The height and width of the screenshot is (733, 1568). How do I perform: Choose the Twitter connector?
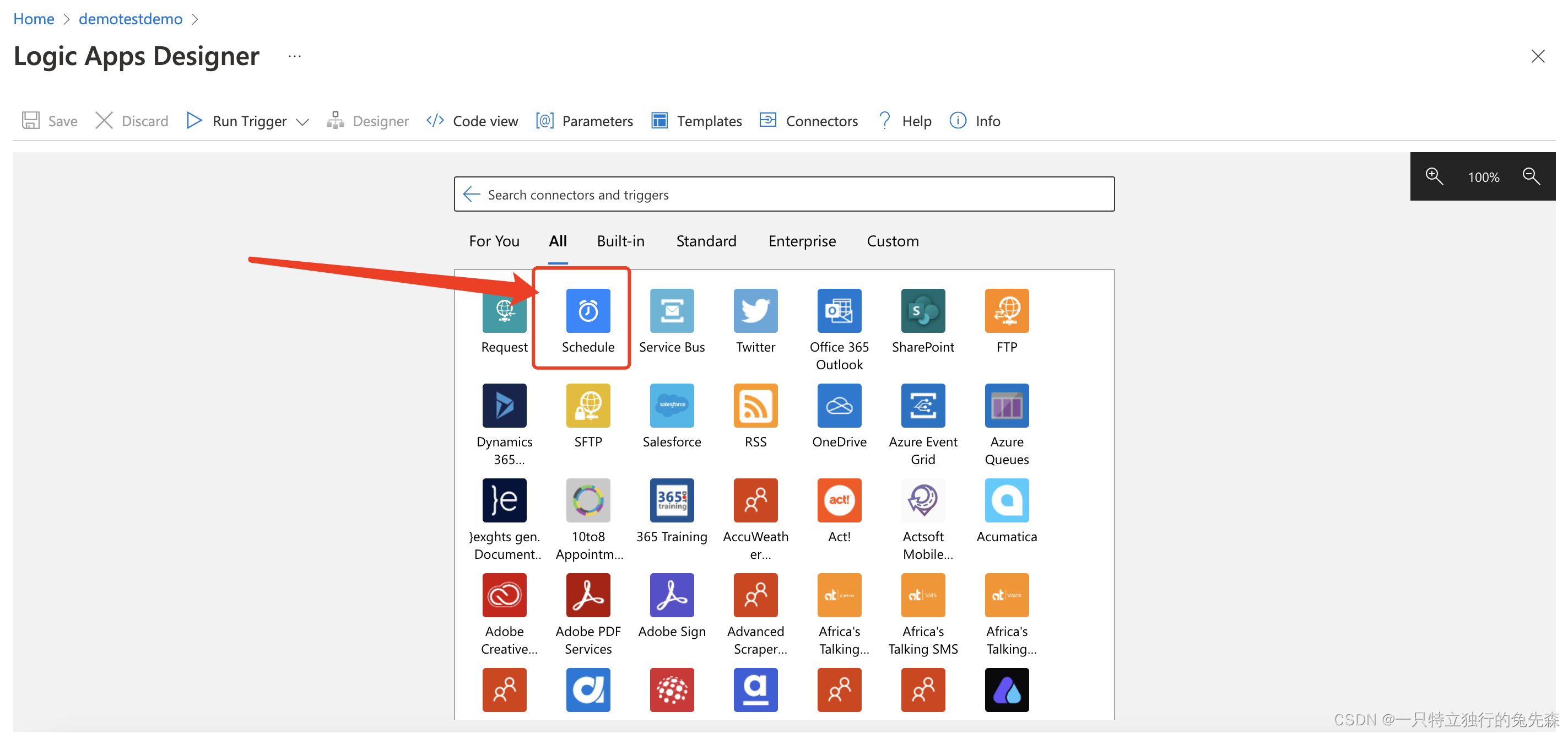[755, 311]
